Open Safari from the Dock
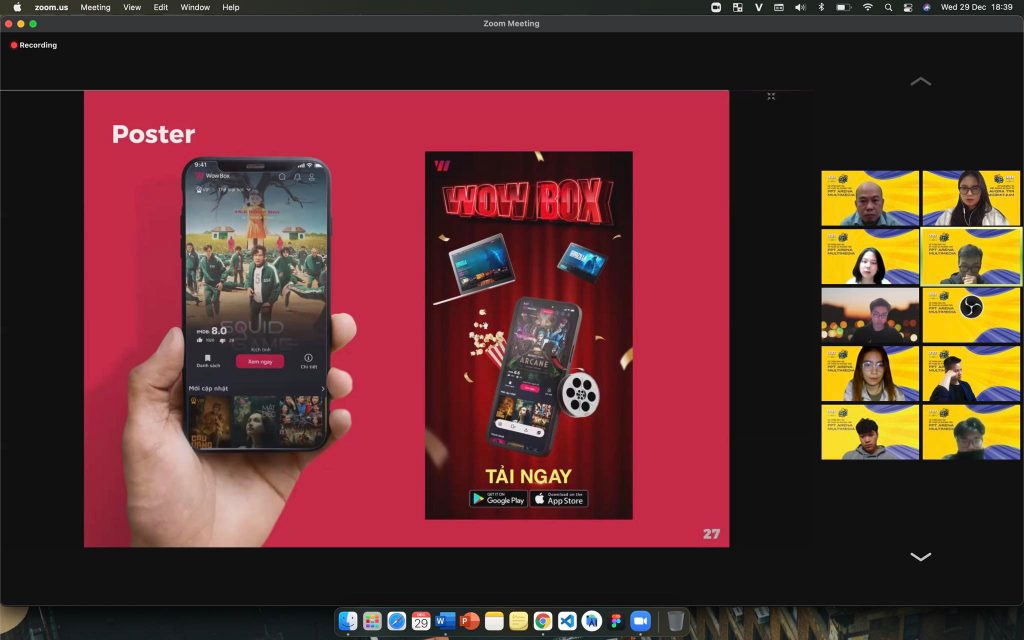Viewport: 1024px width, 640px height. pyautogui.click(x=396, y=621)
